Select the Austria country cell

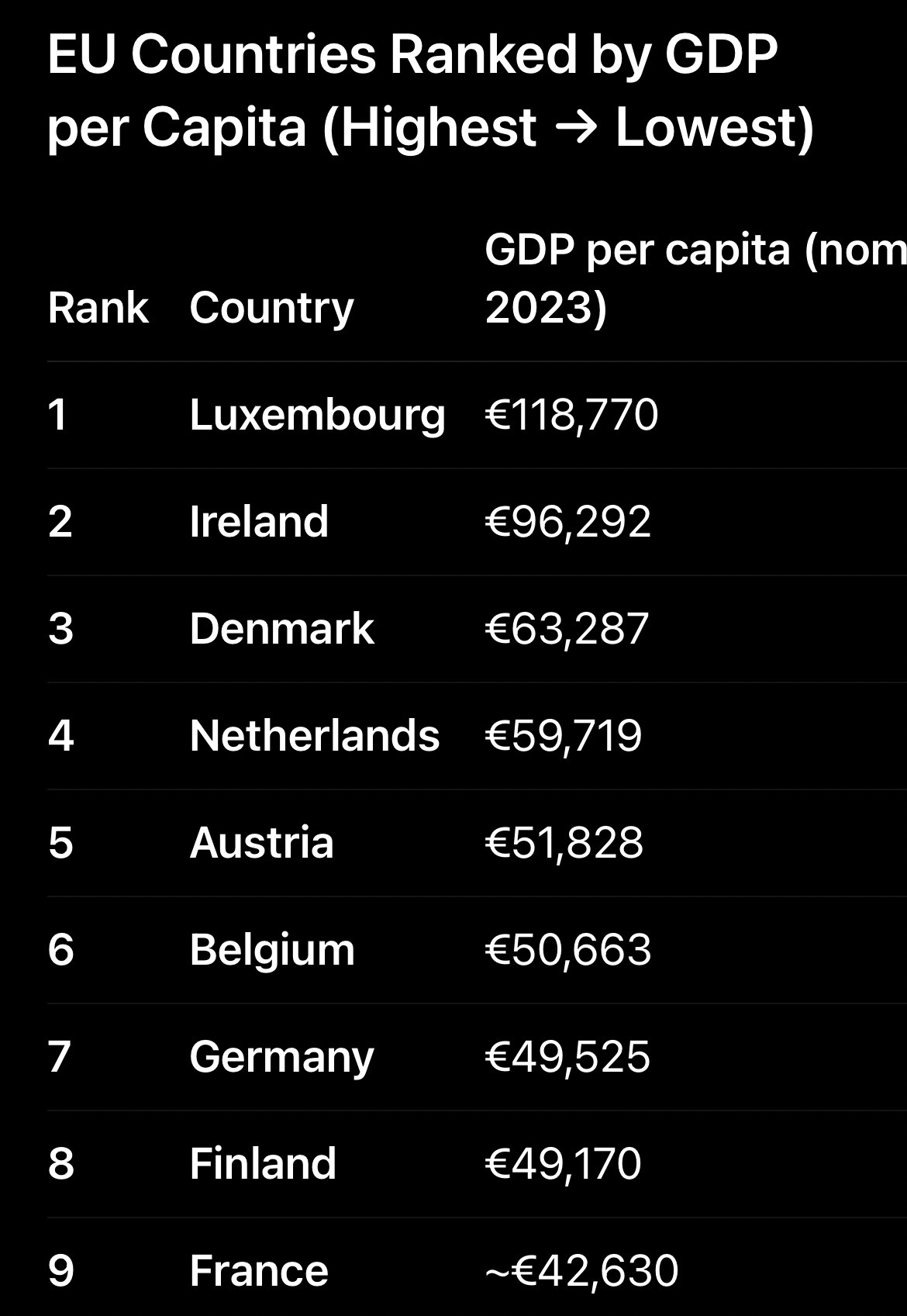tap(261, 843)
